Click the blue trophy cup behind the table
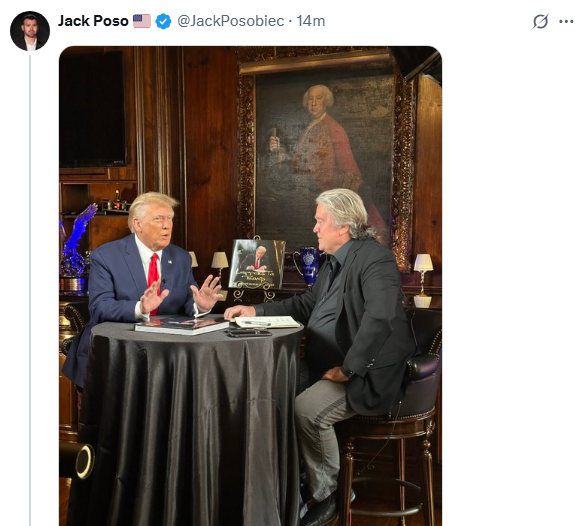Image resolution: width=583 pixels, height=526 pixels. click(309, 266)
